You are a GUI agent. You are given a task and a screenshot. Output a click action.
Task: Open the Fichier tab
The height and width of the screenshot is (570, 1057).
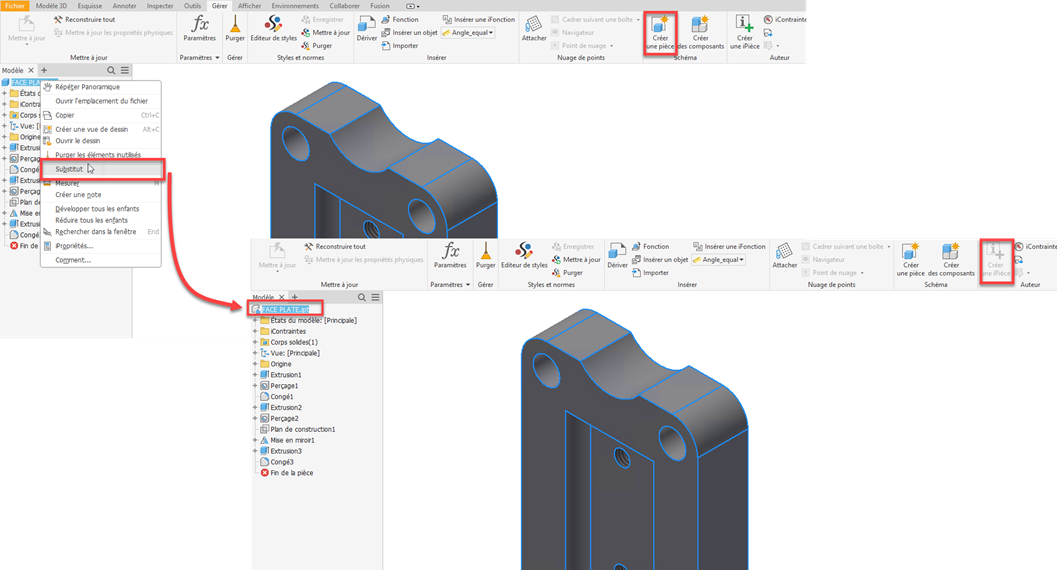pos(15,5)
